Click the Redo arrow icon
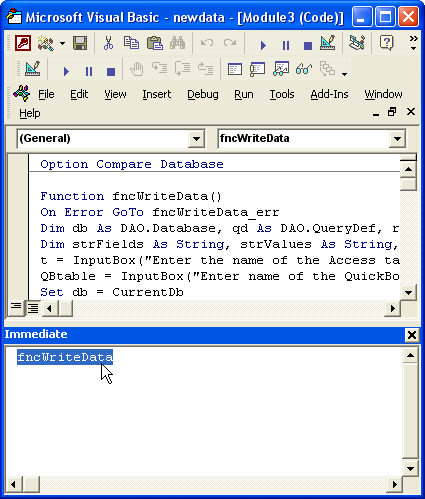 click(x=230, y=43)
